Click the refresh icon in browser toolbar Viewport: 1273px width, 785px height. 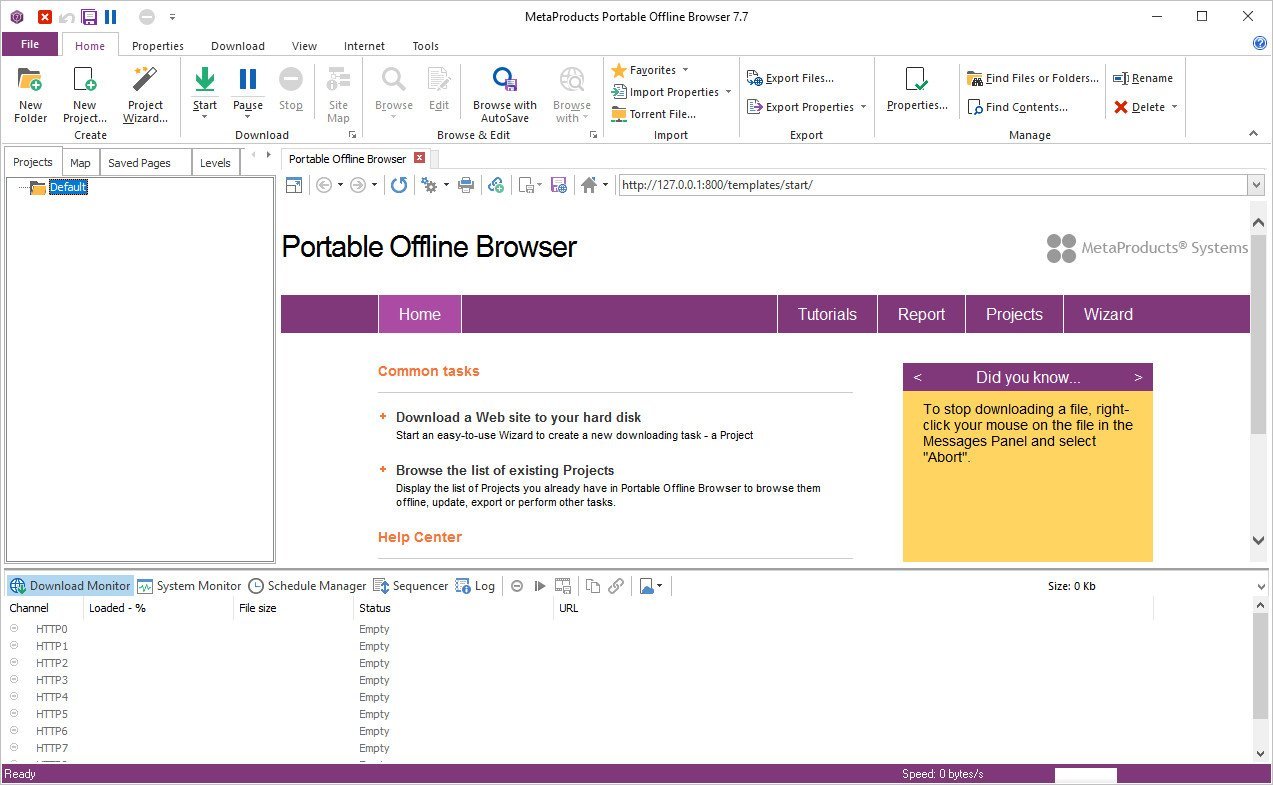399,185
